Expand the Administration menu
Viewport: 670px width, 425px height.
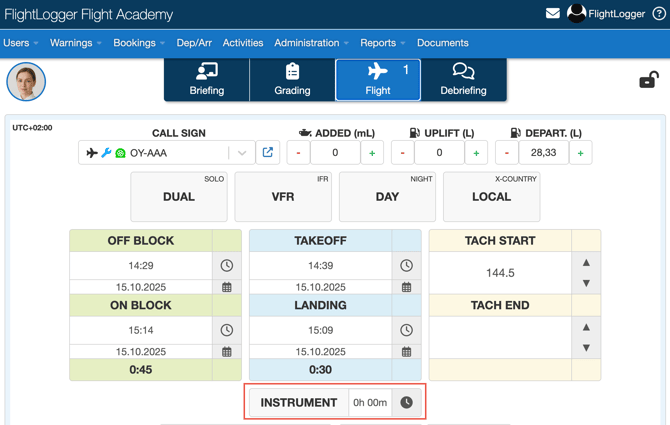(311, 43)
